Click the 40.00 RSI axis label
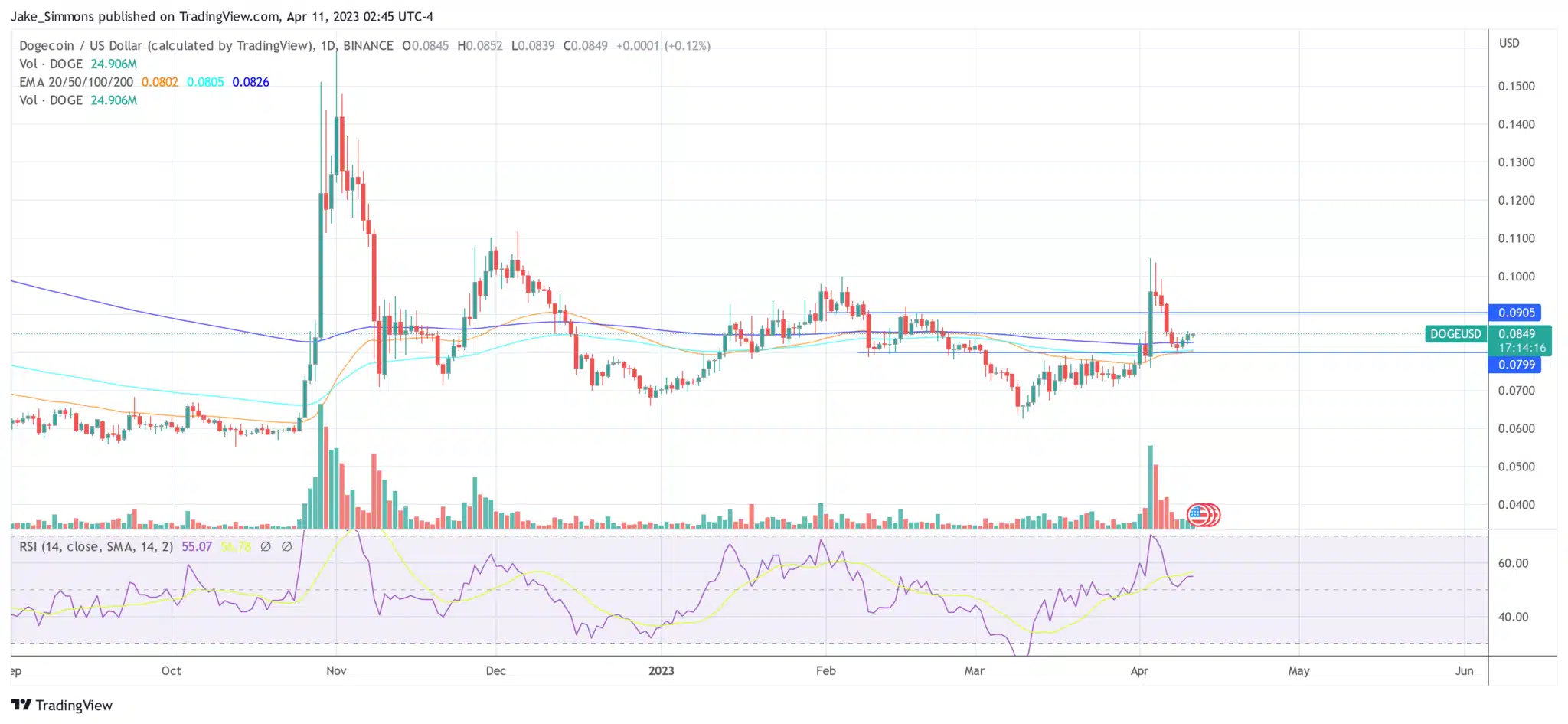 click(1513, 617)
